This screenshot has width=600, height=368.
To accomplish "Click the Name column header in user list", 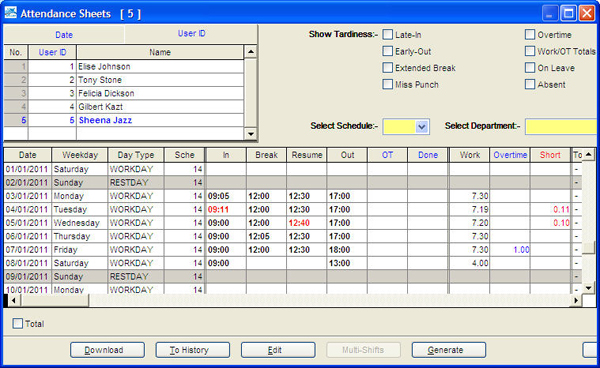I will (160, 52).
